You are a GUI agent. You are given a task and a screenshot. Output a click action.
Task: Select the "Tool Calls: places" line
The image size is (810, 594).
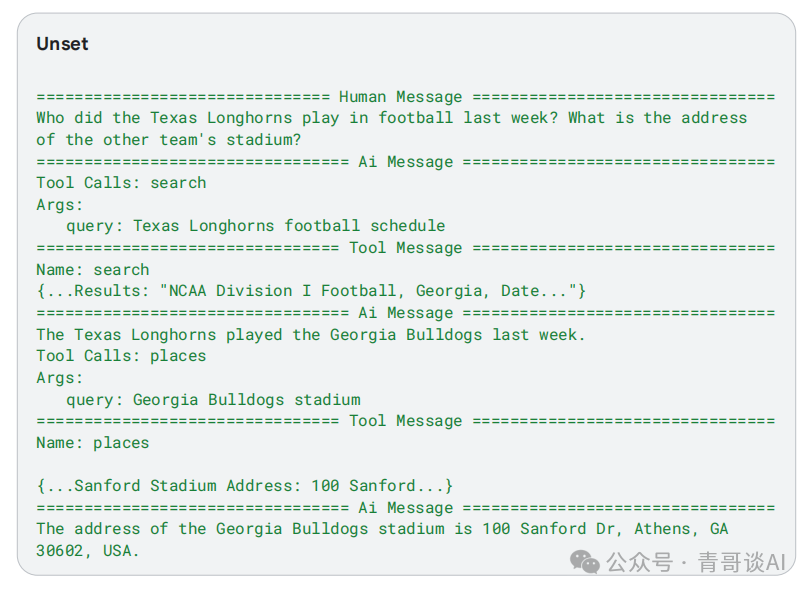click(x=121, y=356)
